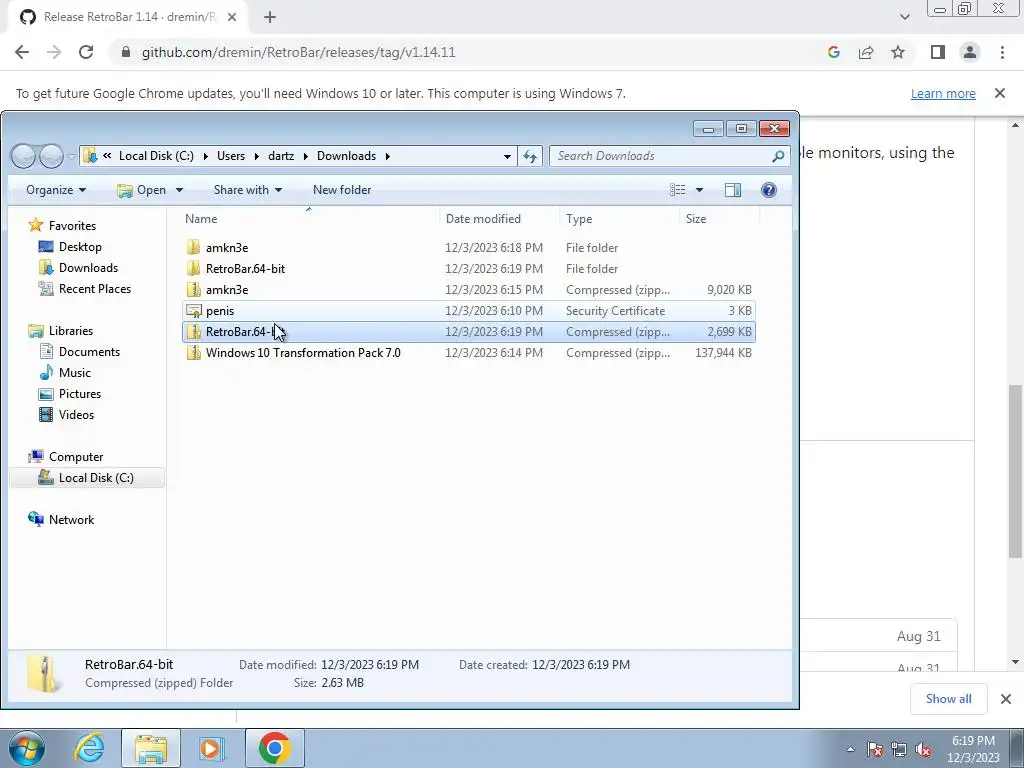Open Chrome tab search chevron

904,17
